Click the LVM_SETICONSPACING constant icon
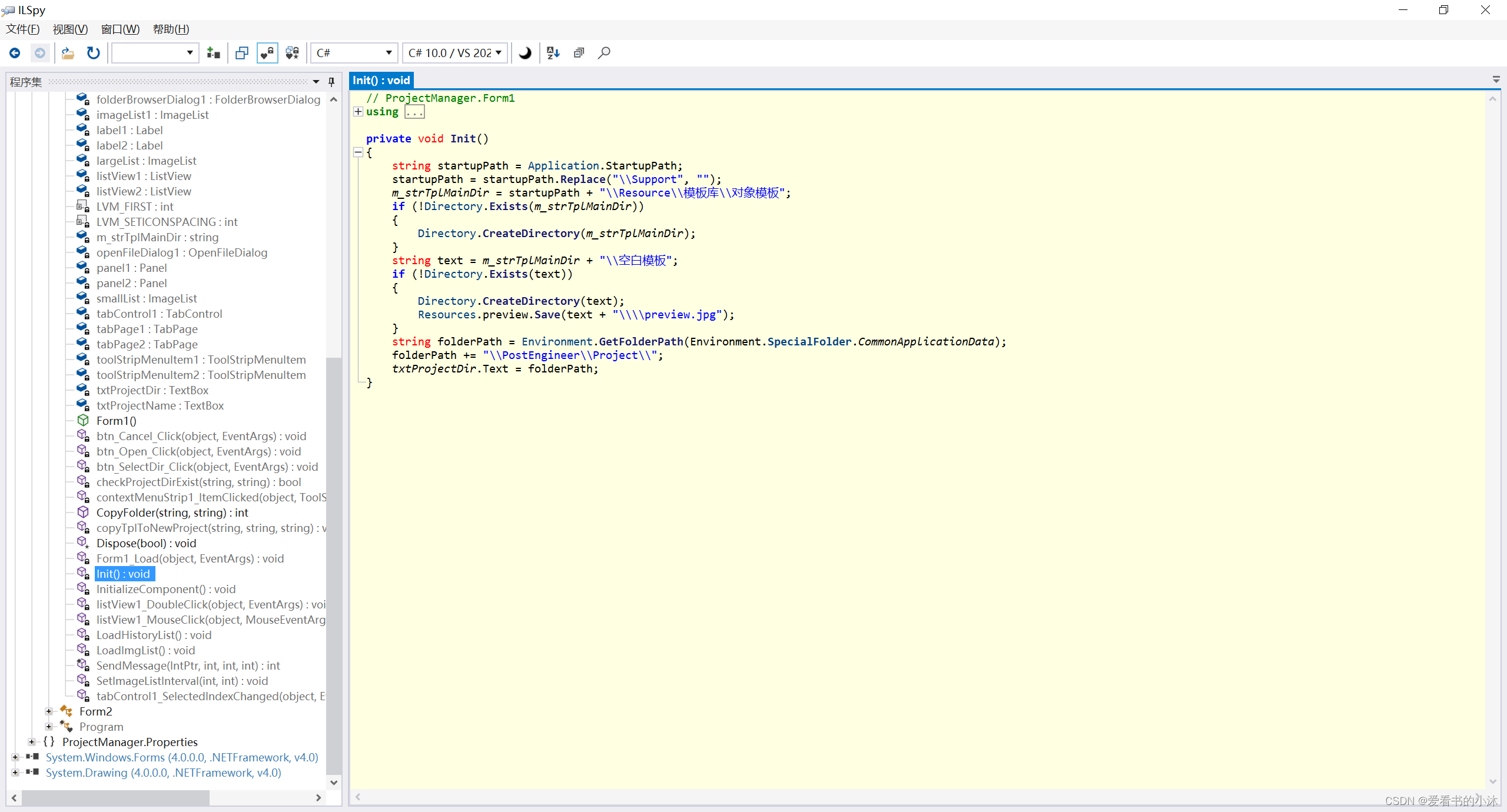Image resolution: width=1507 pixels, height=812 pixels. pyautogui.click(x=83, y=221)
